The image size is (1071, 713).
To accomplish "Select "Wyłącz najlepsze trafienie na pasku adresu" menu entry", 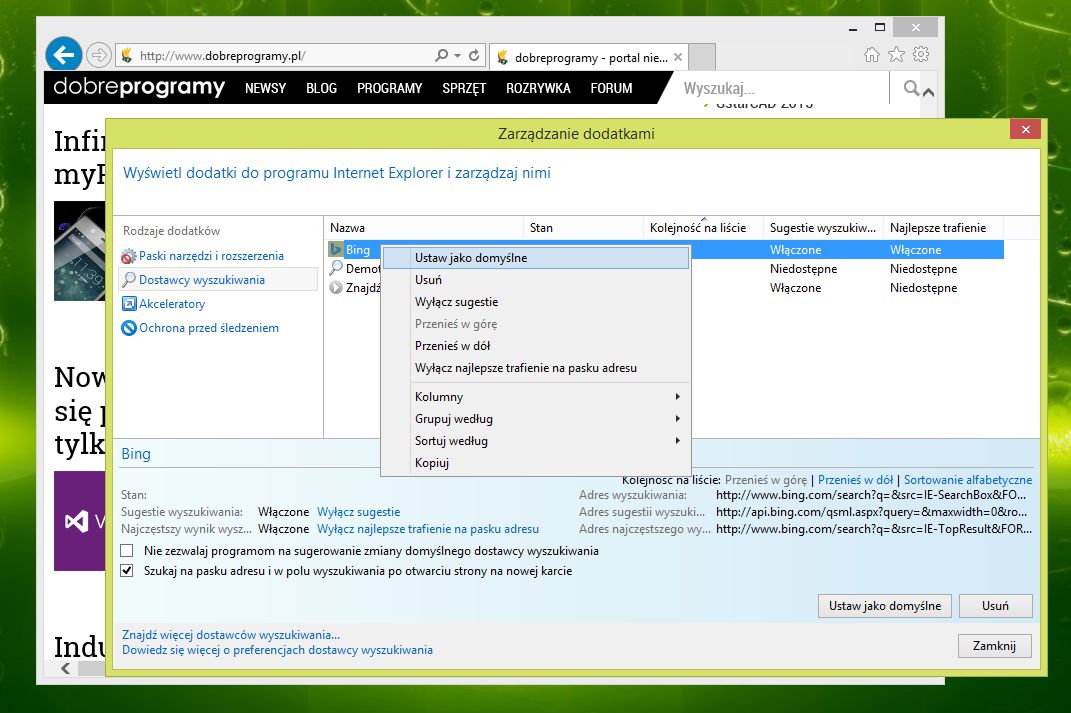I will point(536,367).
